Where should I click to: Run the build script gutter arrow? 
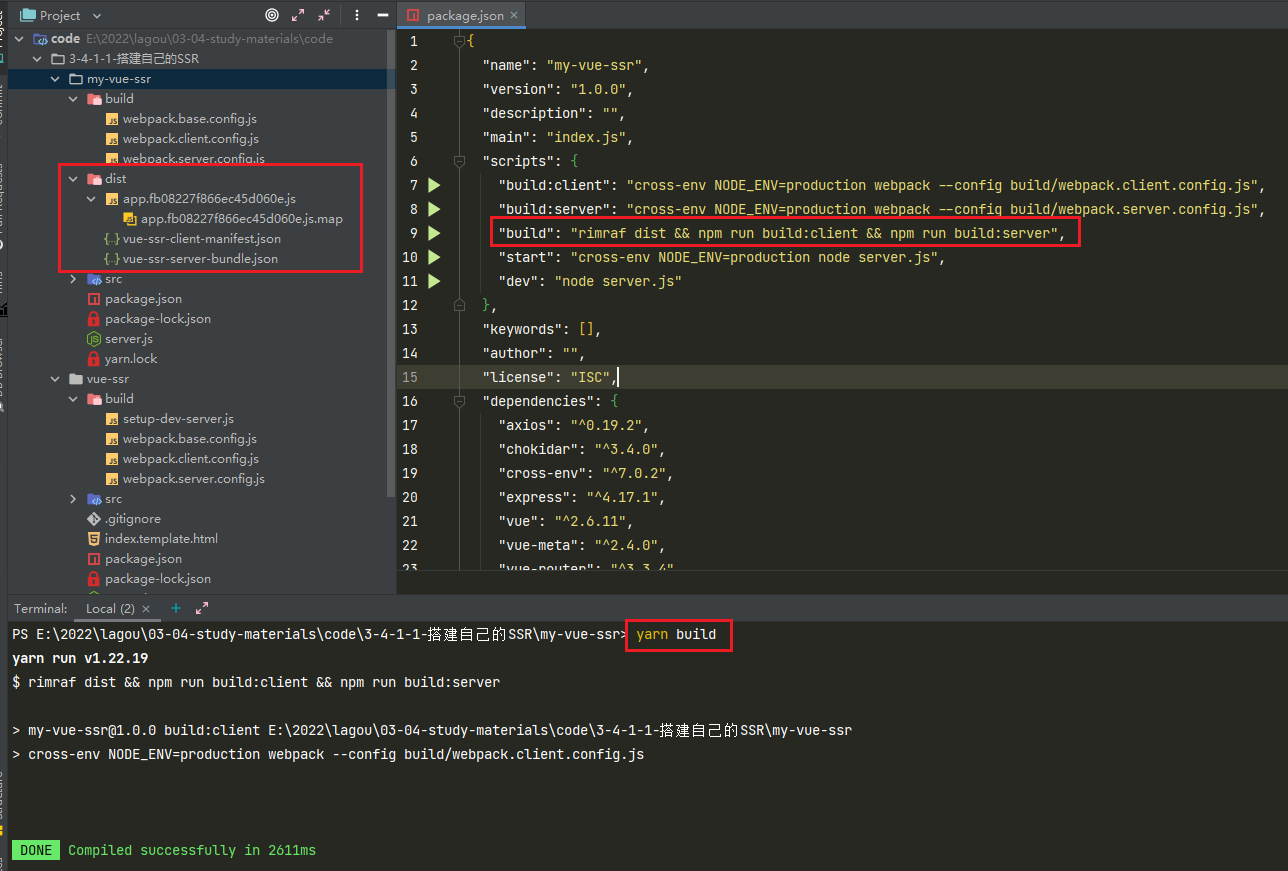tap(434, 233)
